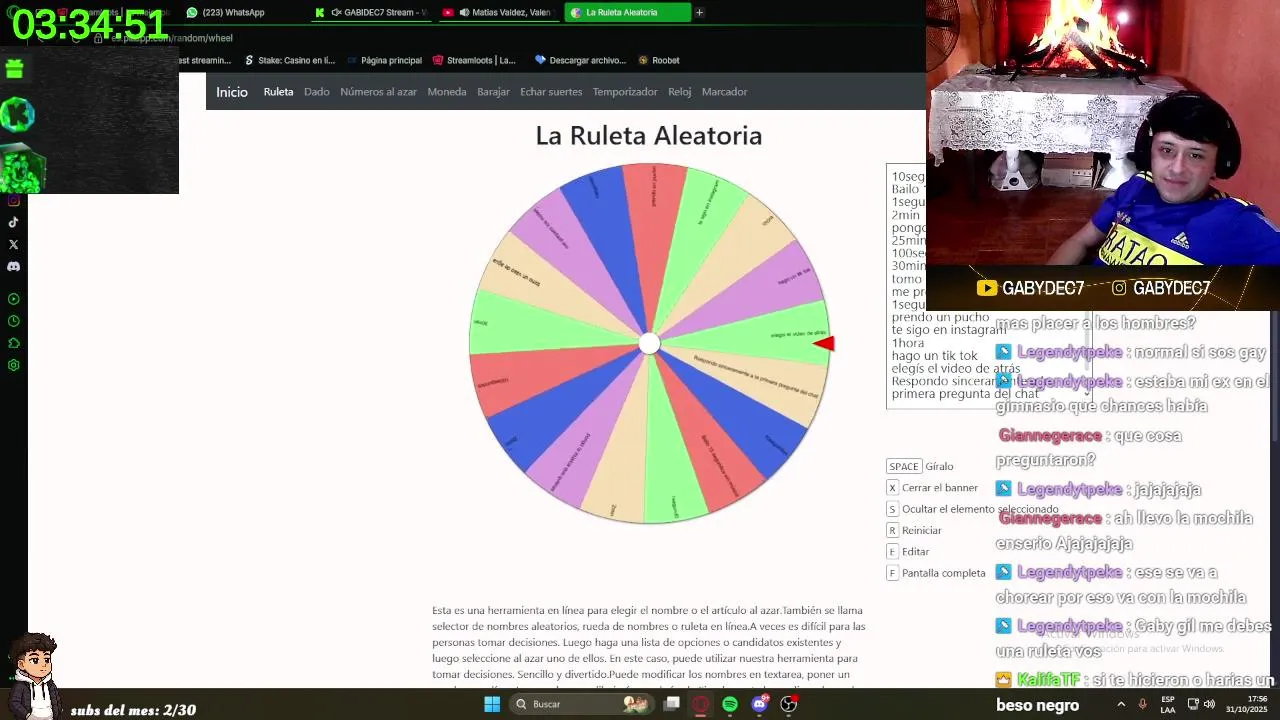Open the sidebar settings gear icon
1280x720 pixels.
click(x=14, y=365)
